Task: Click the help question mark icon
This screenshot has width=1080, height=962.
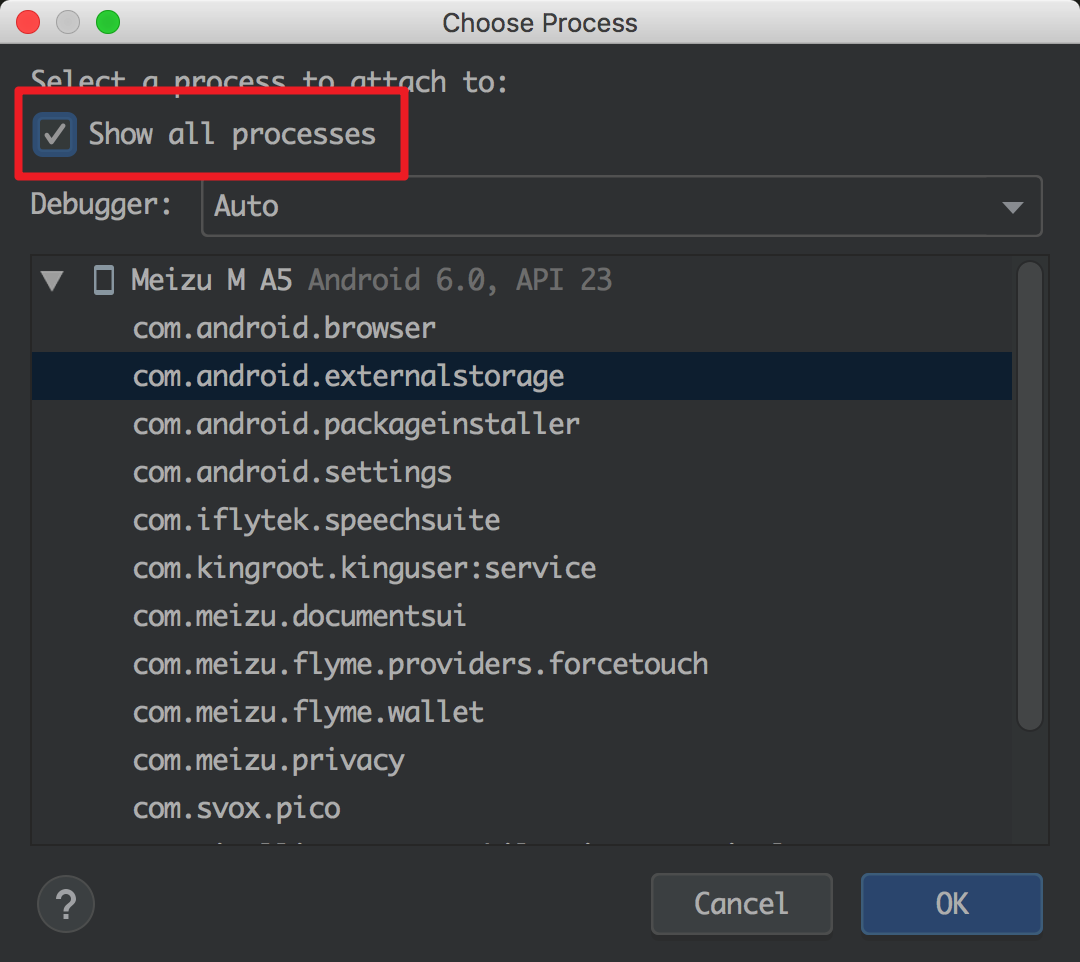Action: tap(65, 904)
